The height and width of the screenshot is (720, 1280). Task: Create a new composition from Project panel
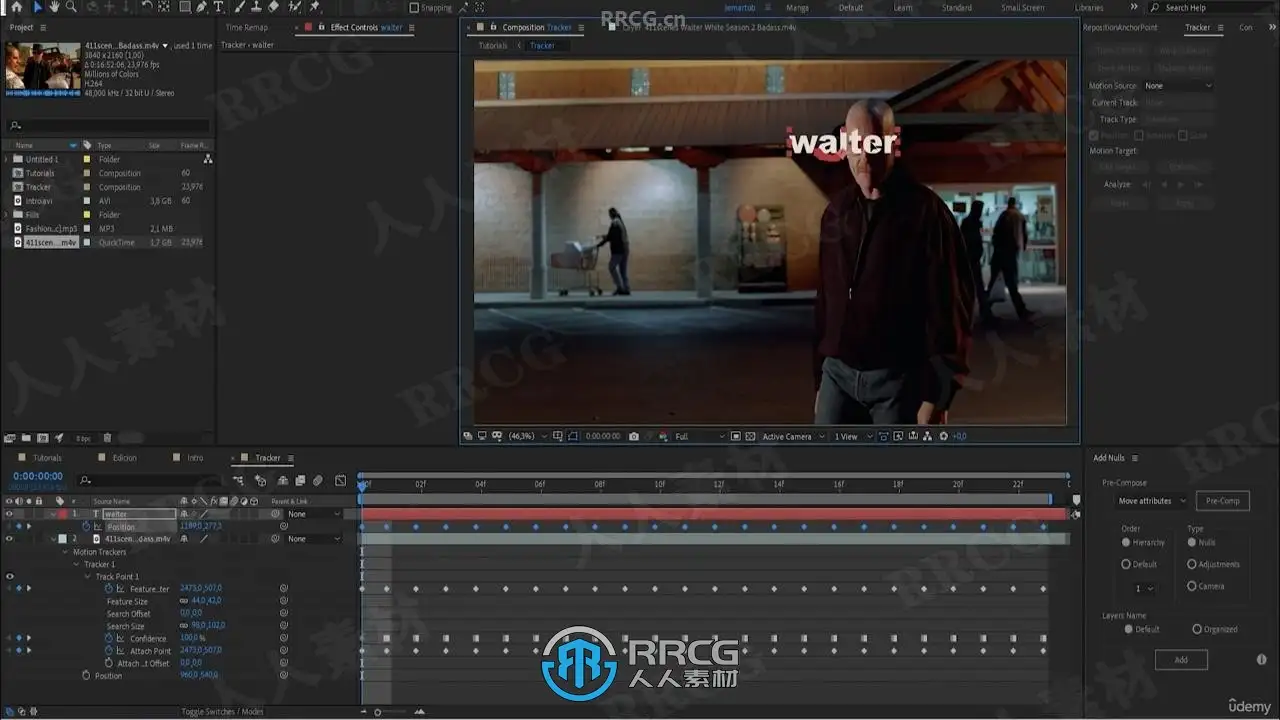pyautogui.click(x=42, y=438)
